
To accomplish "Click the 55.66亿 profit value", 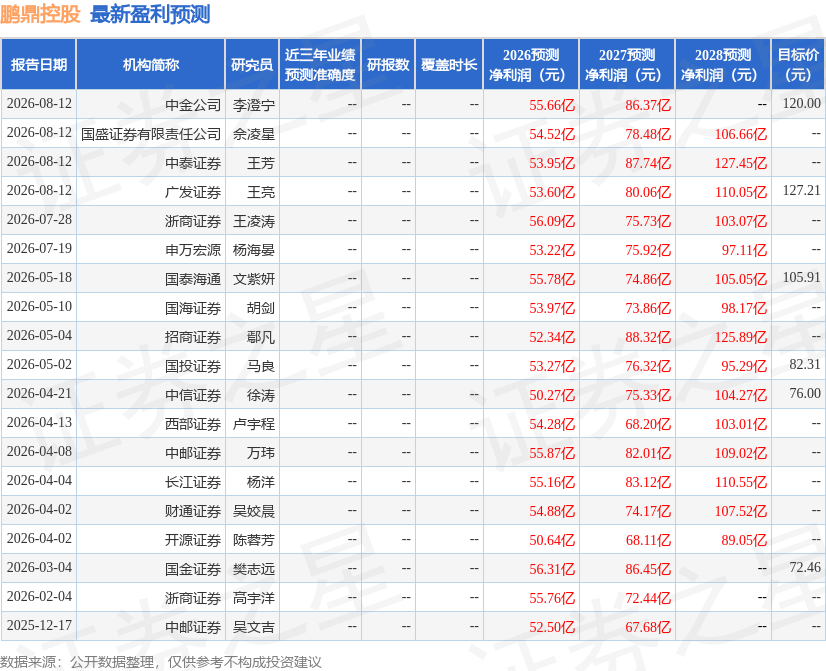I will pos(552,105).
